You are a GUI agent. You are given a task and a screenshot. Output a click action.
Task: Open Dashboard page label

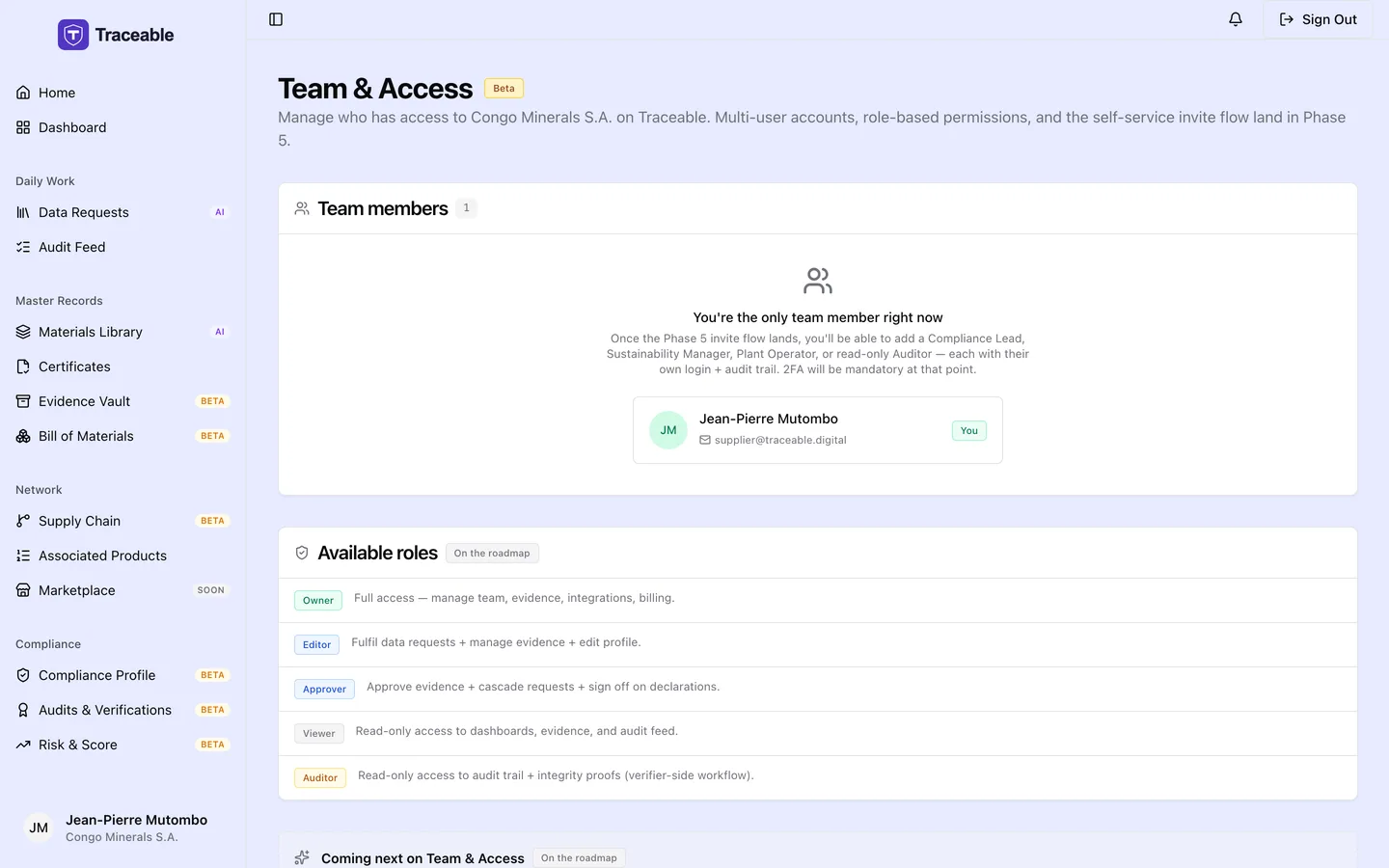pyautogui.click(x=72, y=127)
